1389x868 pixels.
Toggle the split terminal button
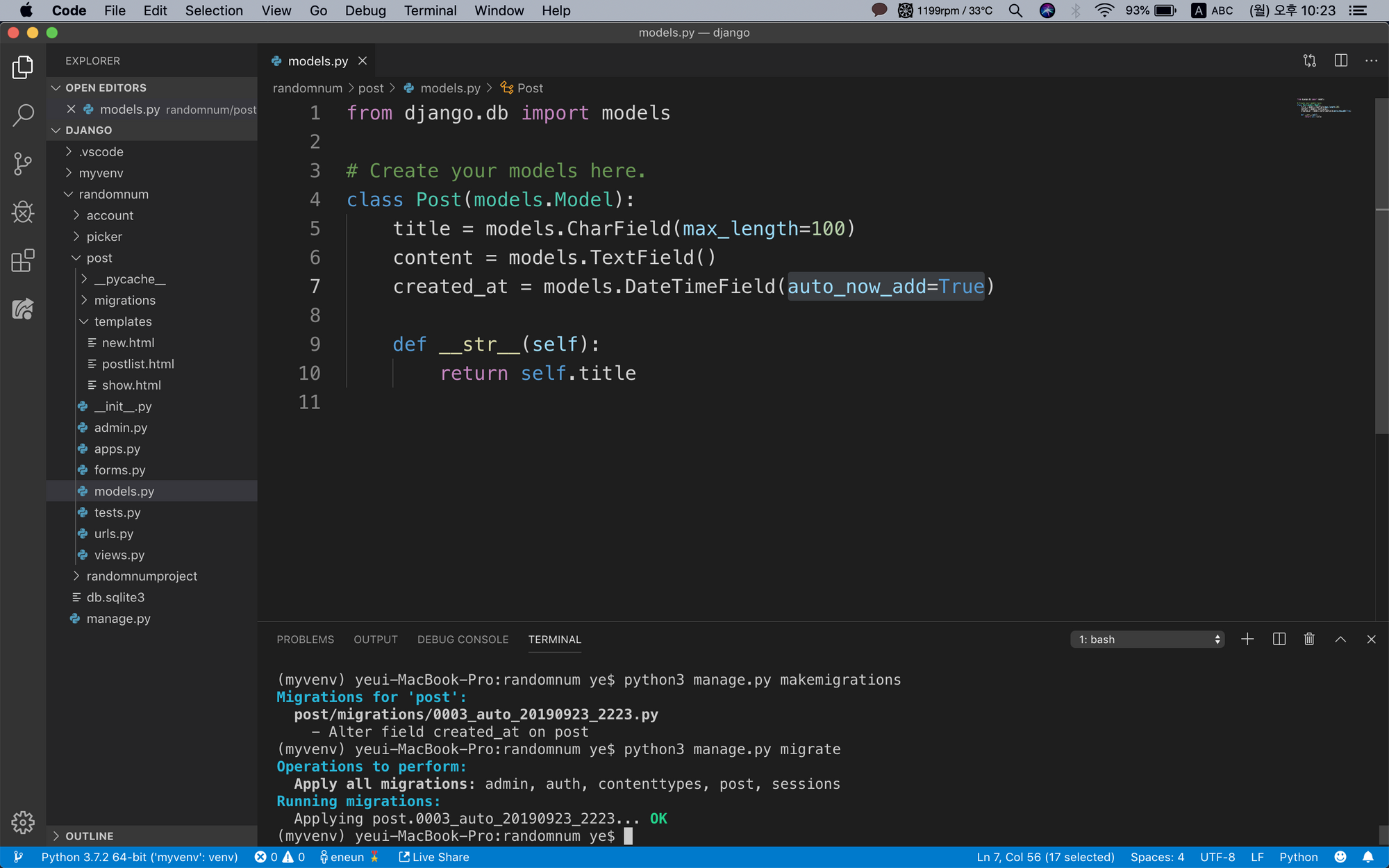pyautogui.click(x=1279, y=640)
